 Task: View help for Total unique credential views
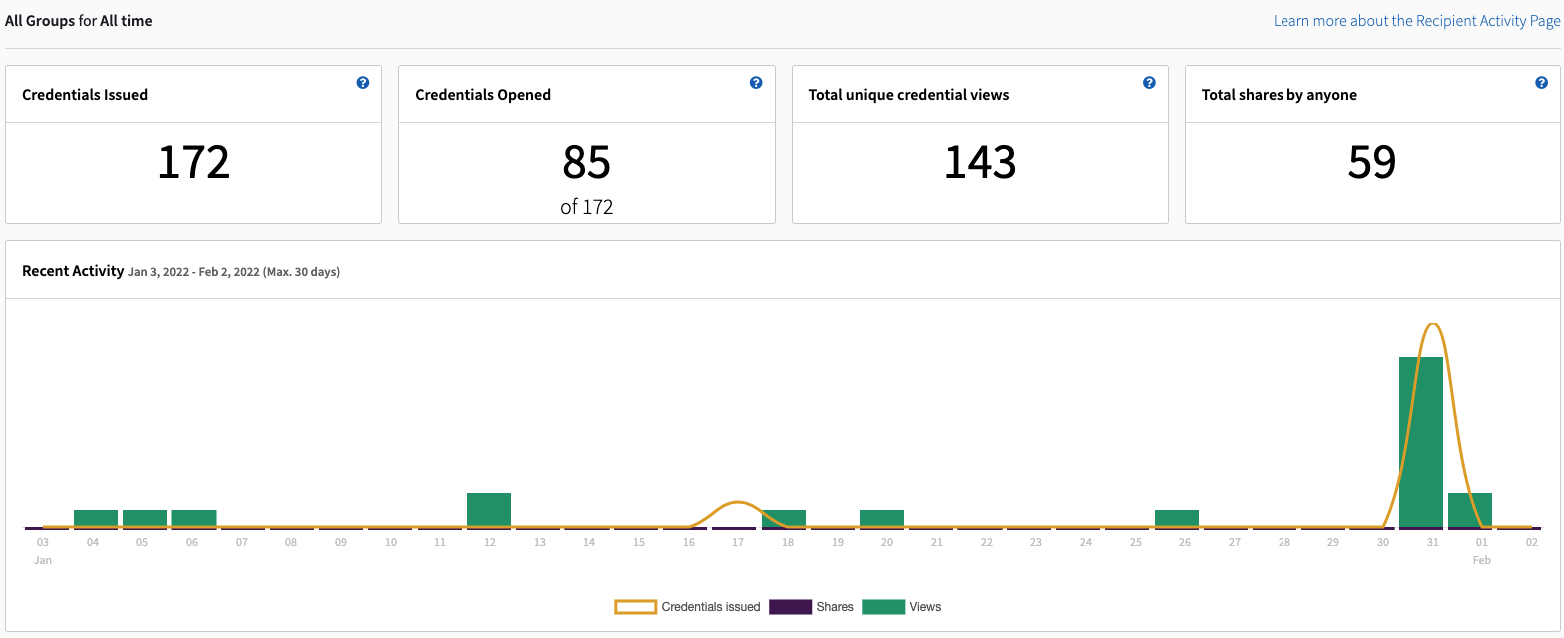point(1149,83)
